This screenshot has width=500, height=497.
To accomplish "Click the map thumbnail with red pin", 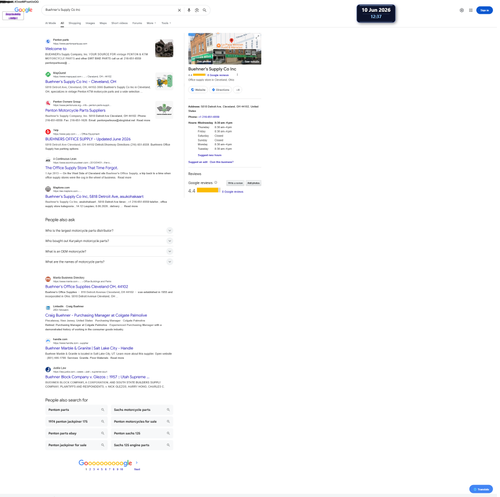I will [237, 41].
